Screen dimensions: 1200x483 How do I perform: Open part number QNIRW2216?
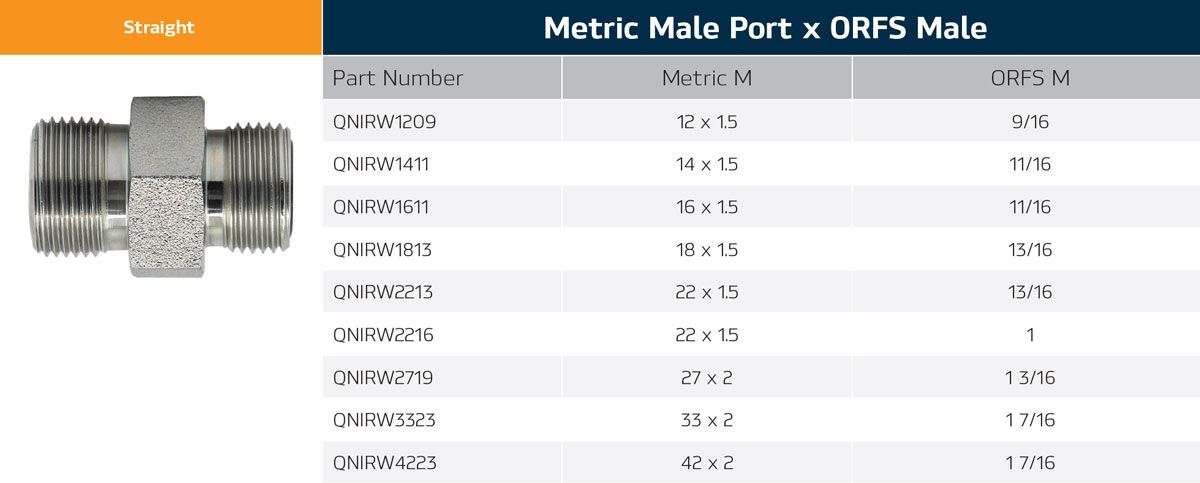coord(384,335)
